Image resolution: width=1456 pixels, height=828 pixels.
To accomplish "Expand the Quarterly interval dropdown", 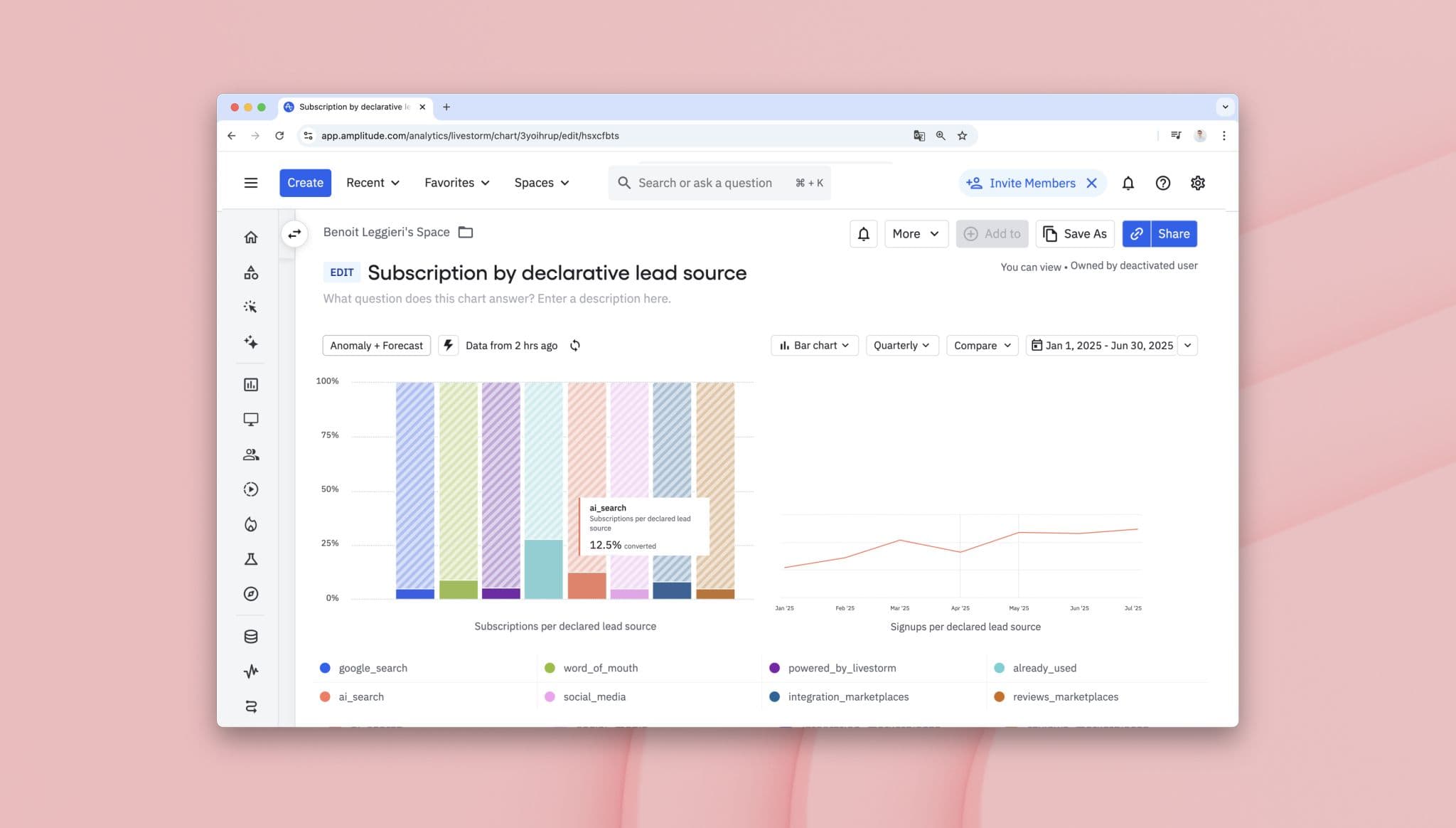I will pos(901,346).
